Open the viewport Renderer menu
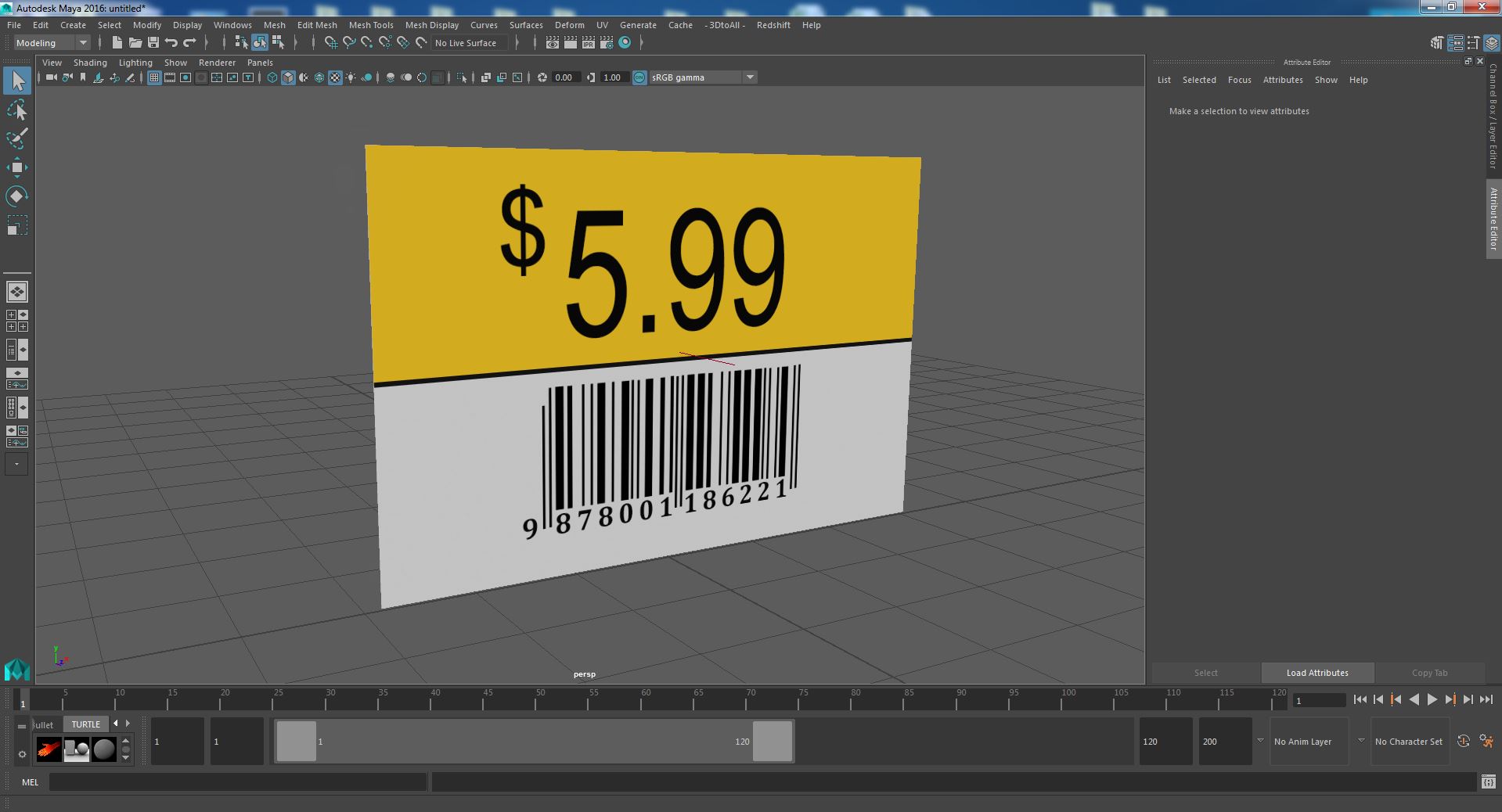 point(217,63)
